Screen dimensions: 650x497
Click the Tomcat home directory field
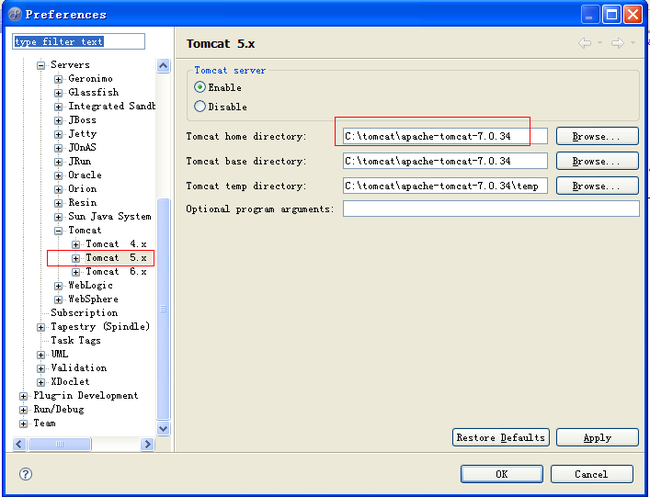pyautogui.click(x=445, y=136)
